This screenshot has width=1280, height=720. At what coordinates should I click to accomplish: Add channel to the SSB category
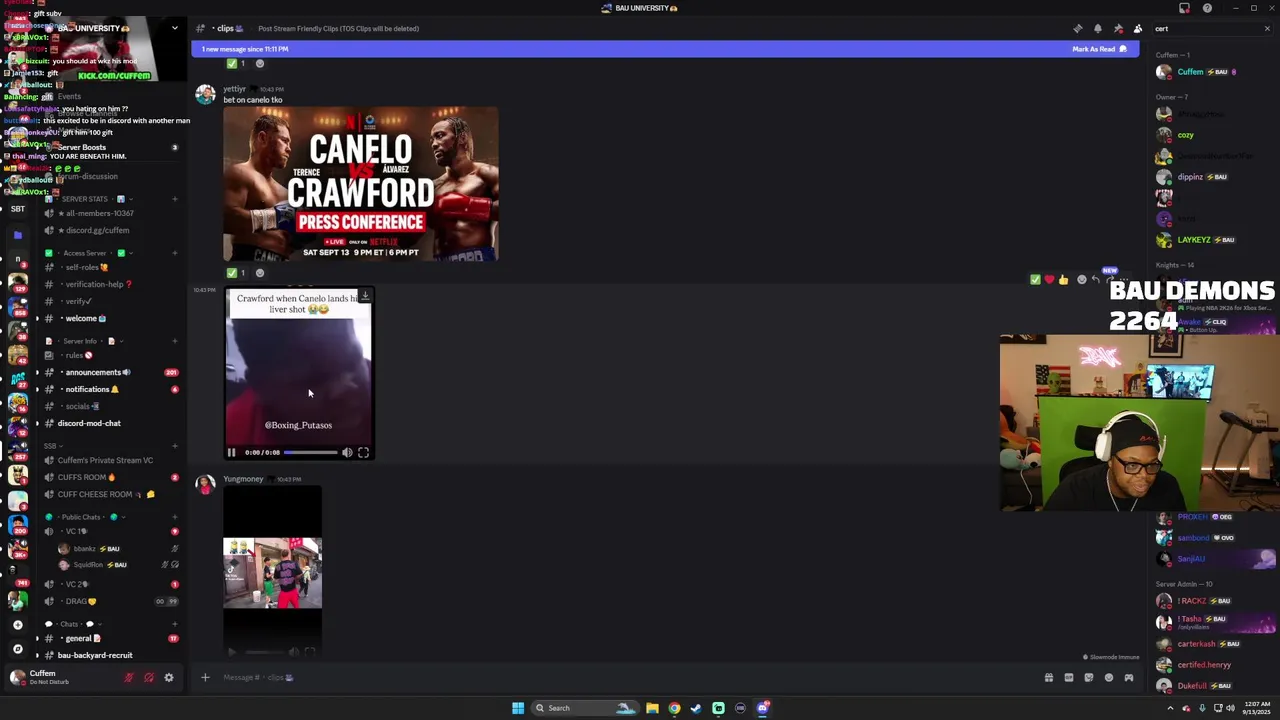[175, 446]
